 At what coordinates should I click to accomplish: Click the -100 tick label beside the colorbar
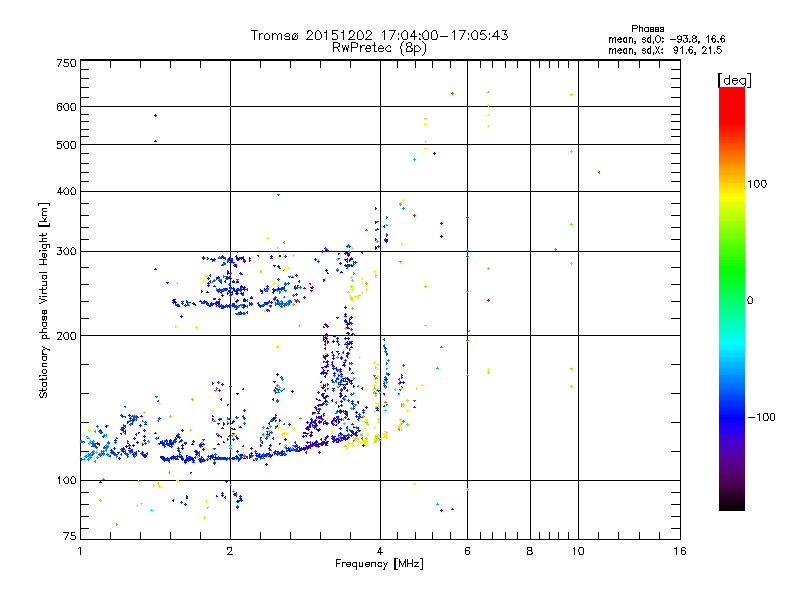click(762, 417)
